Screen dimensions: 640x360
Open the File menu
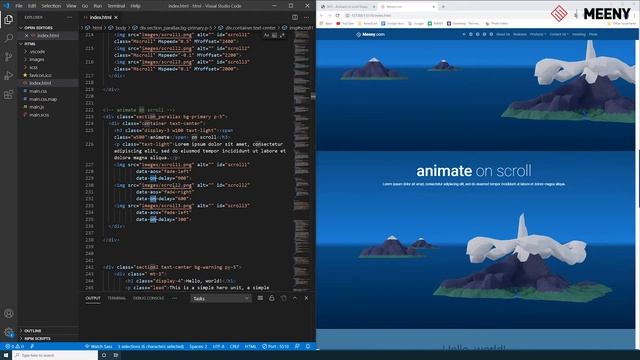(19, 6)
